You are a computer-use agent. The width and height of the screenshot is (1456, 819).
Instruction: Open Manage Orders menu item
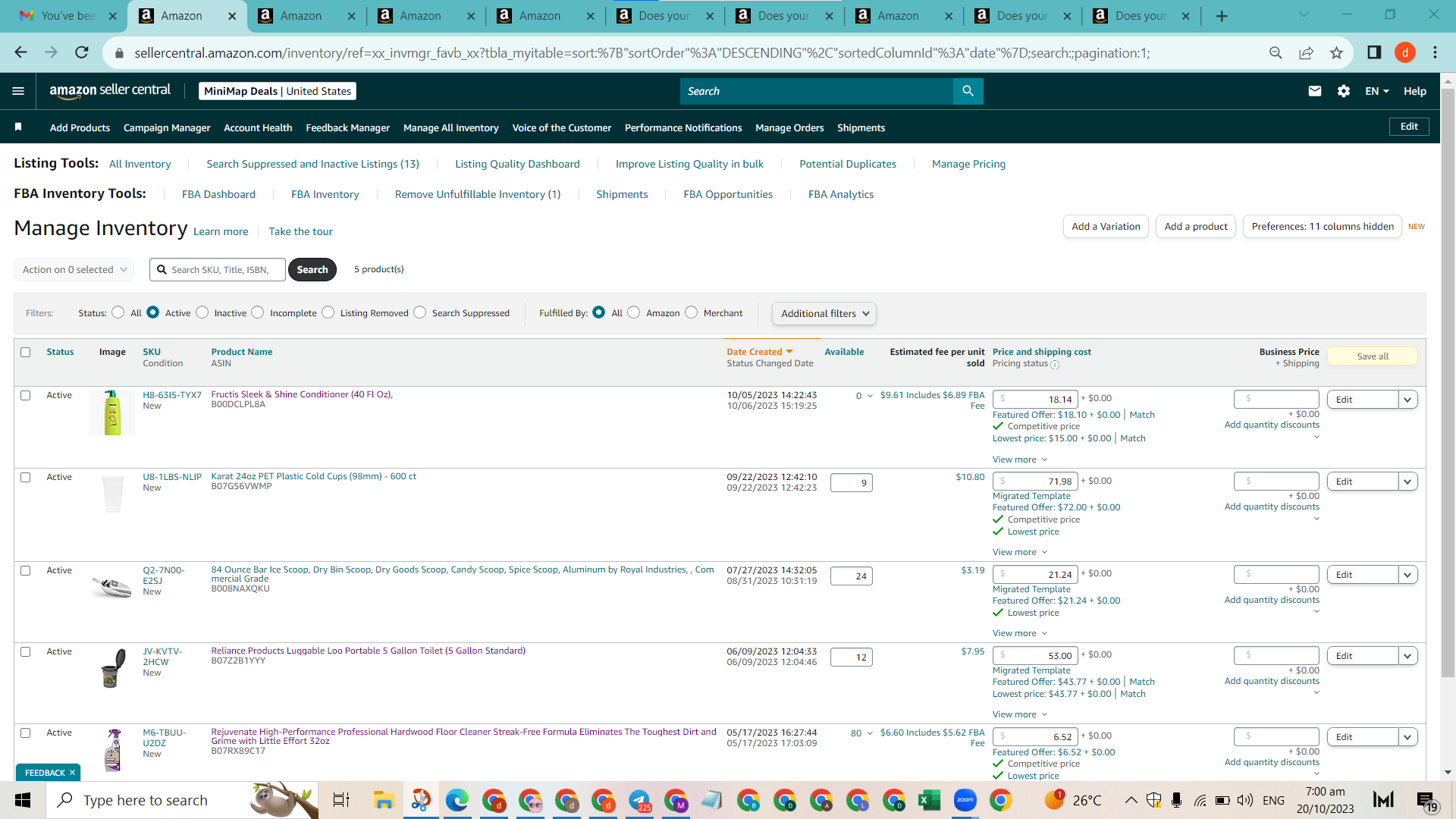click(x=789, y=127)
